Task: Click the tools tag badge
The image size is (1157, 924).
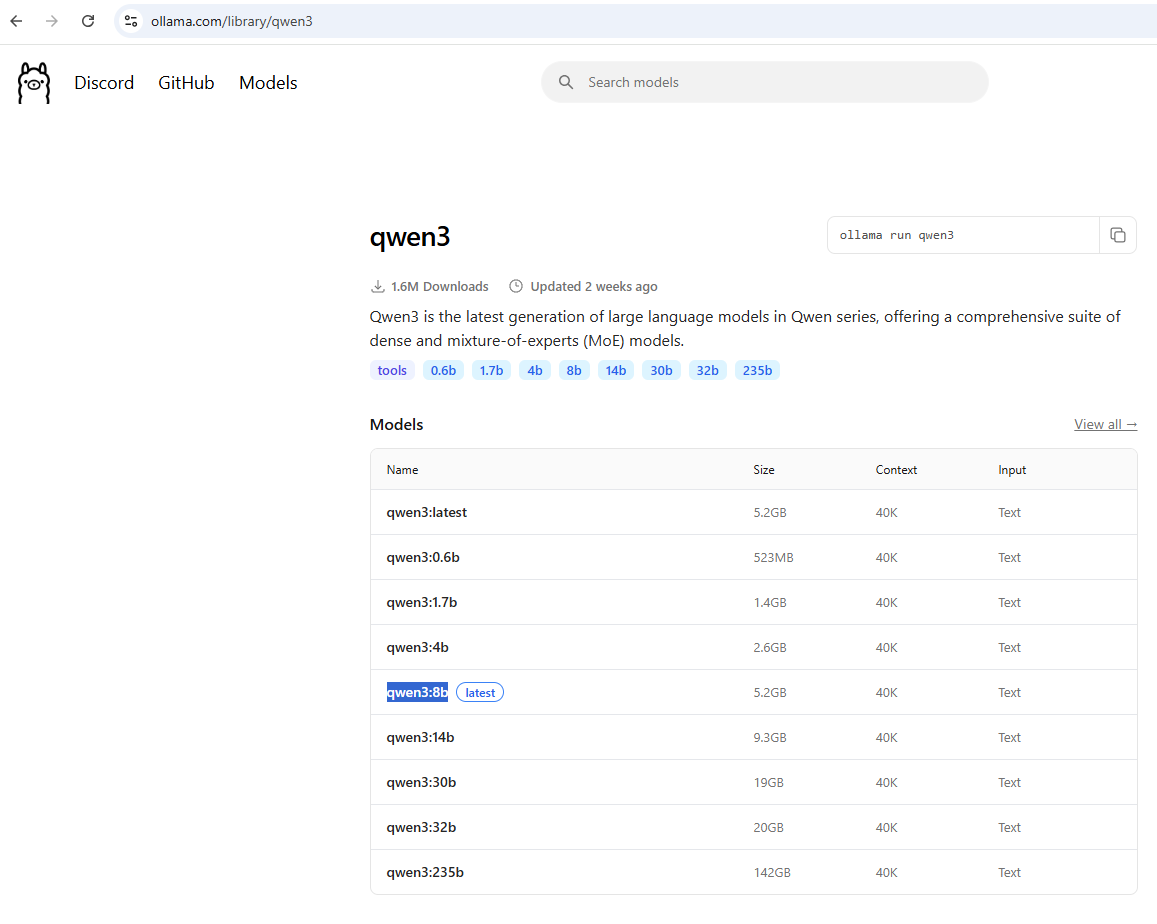Action: [x=392, y=370]
